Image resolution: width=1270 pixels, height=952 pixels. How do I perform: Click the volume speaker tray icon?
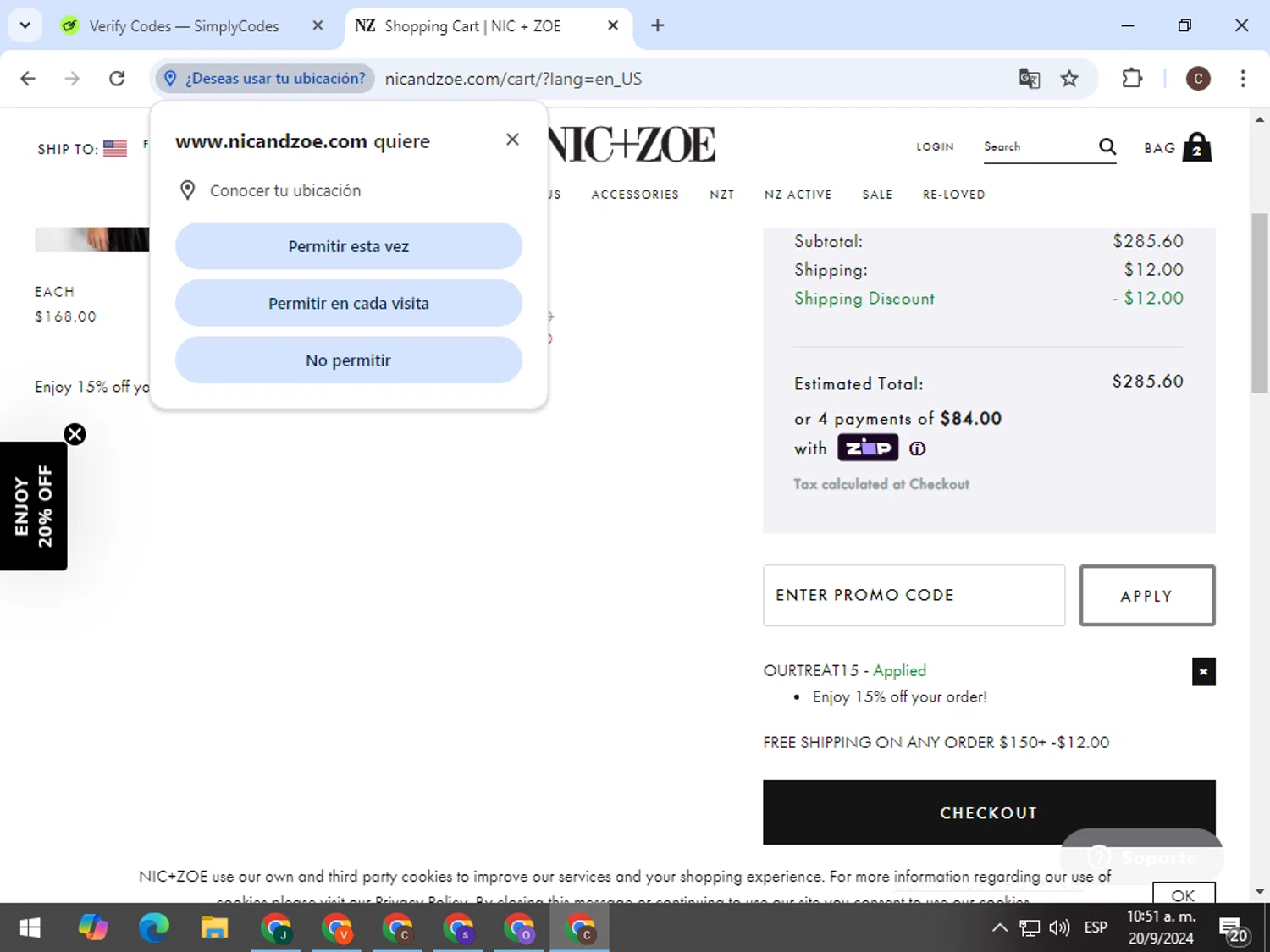tap(1059, 928)
